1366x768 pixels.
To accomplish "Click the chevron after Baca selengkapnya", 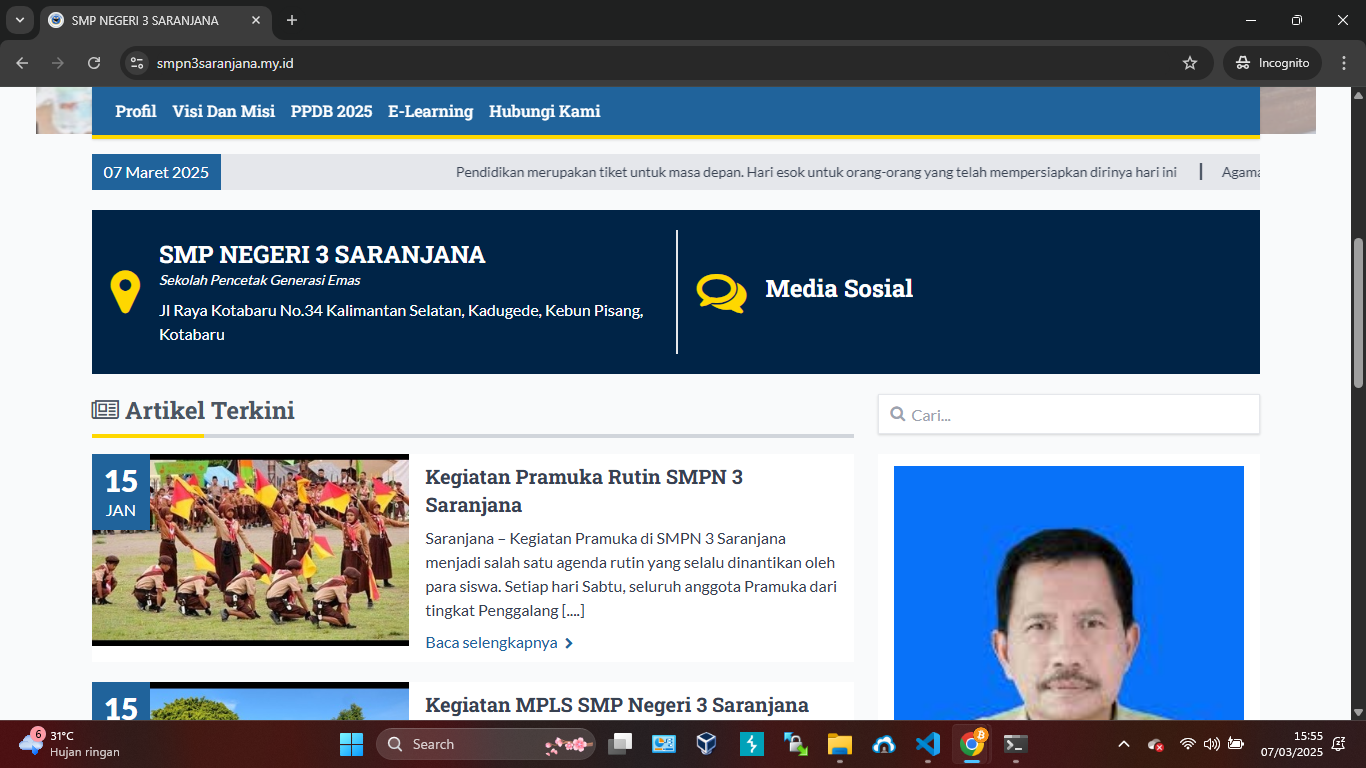I will click(x=569, y=643).
